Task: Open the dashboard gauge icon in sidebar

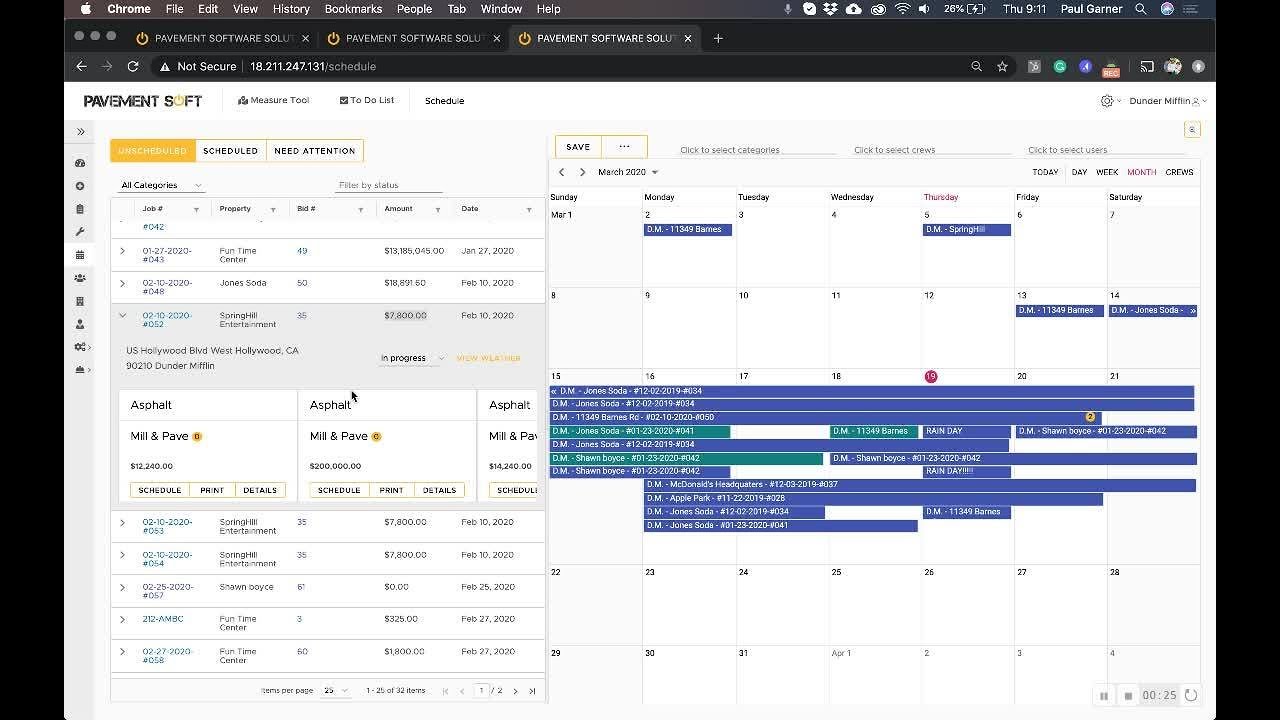Action: click(80, 163)
